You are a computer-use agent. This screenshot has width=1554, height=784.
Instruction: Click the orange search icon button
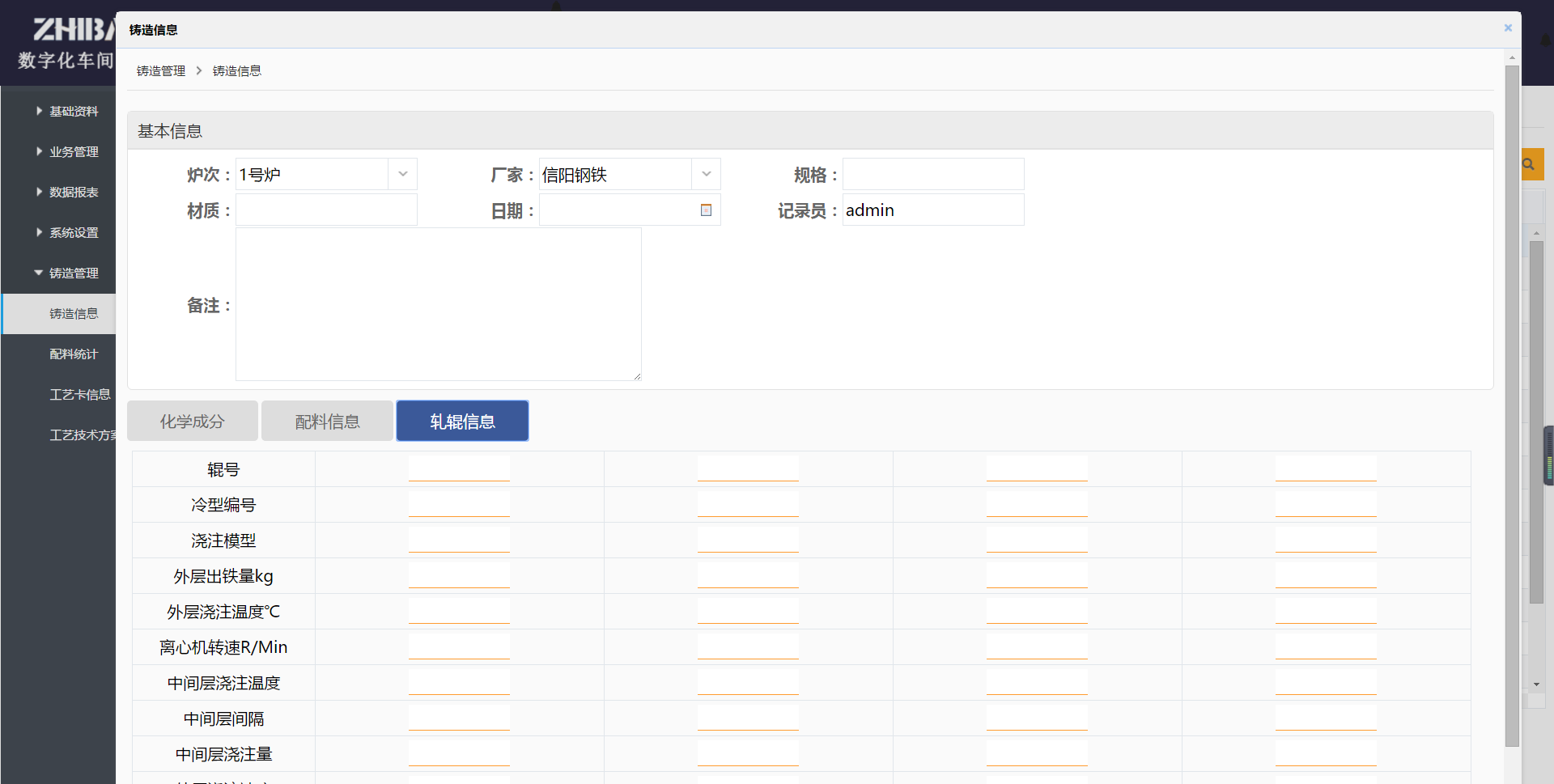pos(1532,164)
